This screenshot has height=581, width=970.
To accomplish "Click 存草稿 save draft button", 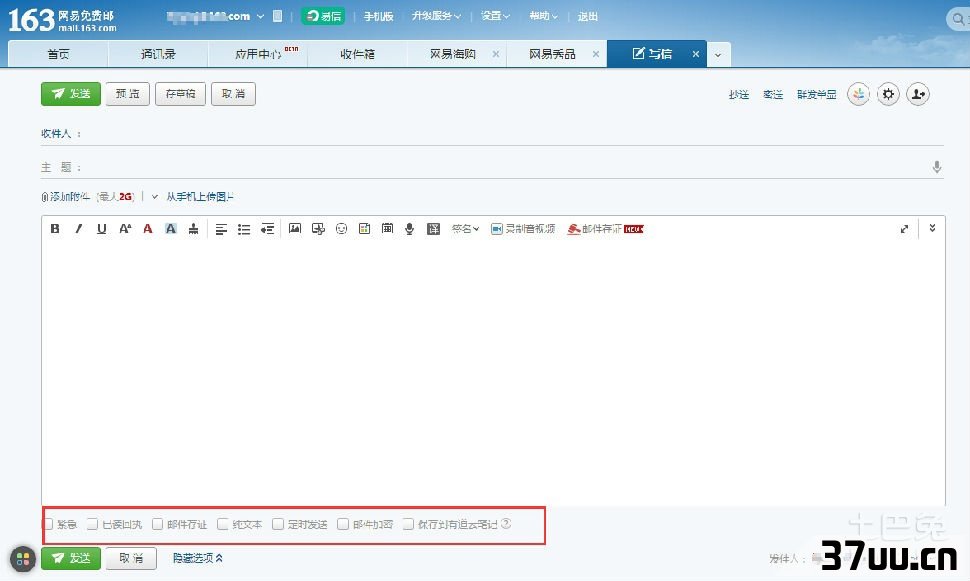I will [180, 94].
